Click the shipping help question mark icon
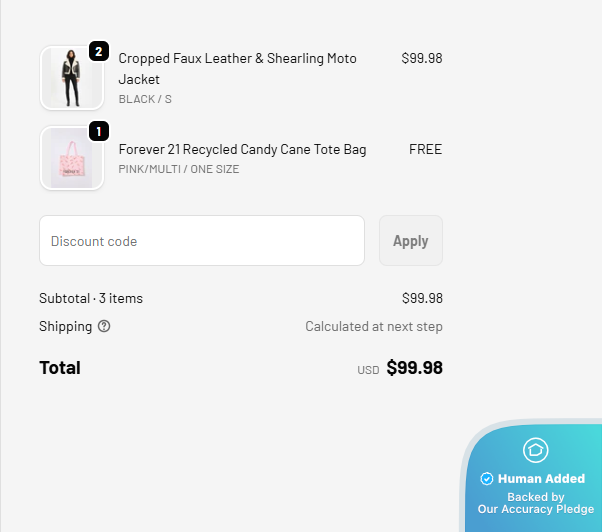Screen dimensions: 602x532 click(104, 327)
